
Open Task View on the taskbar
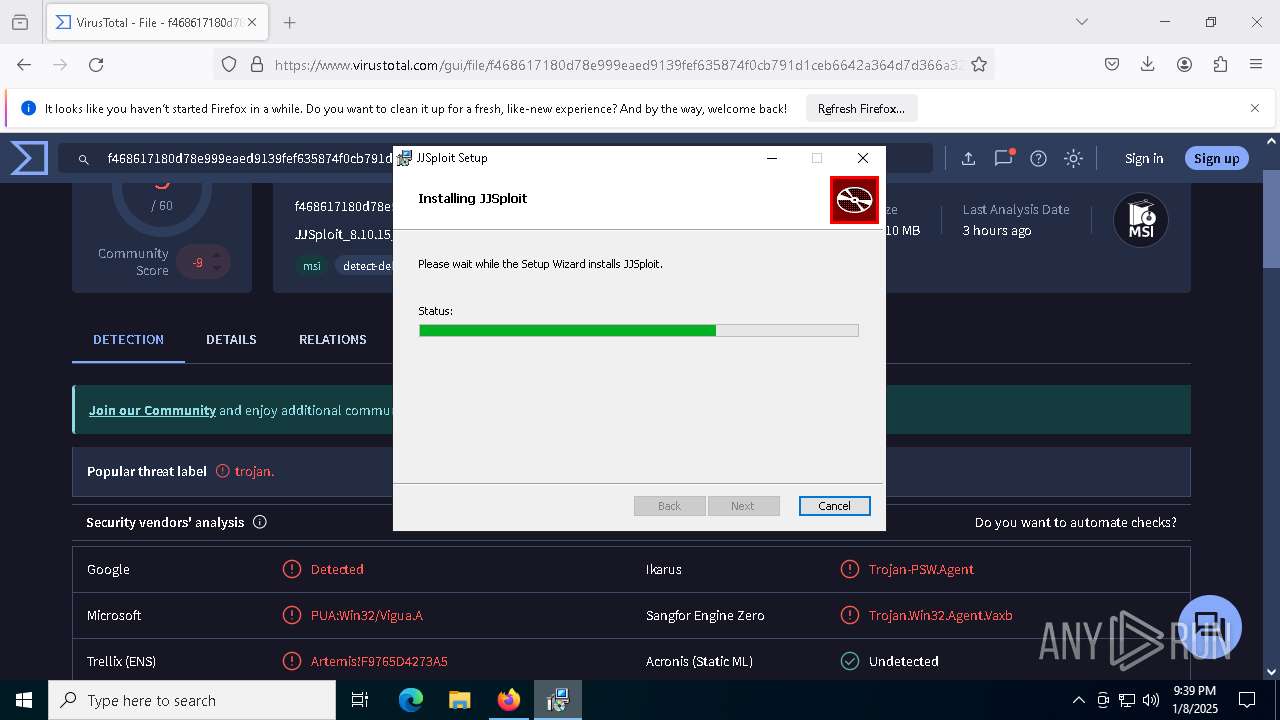click(360, 700)
